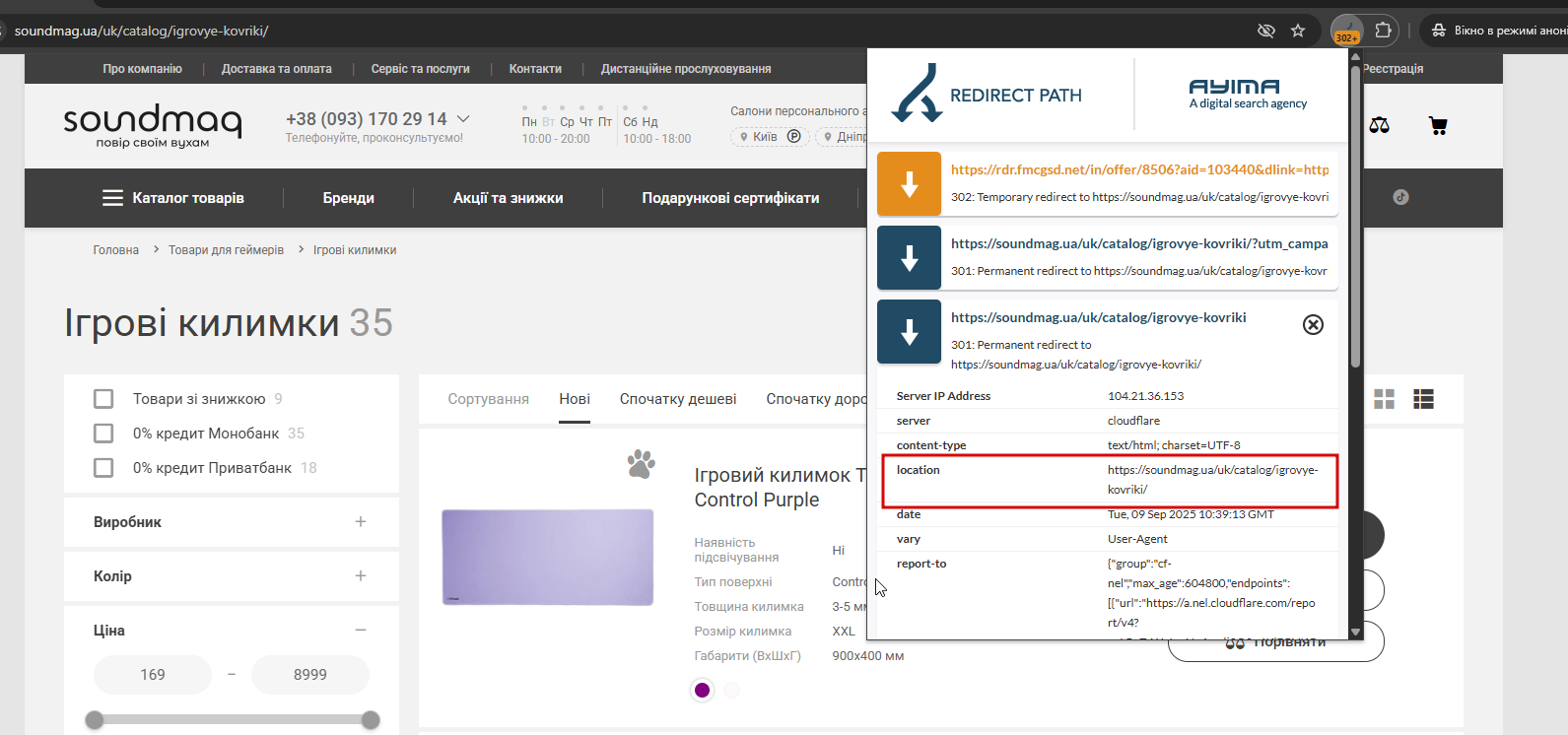This screenshot has height=735, width=1568.
Task: Open the hamburger Каталог товарів menu
Action: (x=173, y=198)
